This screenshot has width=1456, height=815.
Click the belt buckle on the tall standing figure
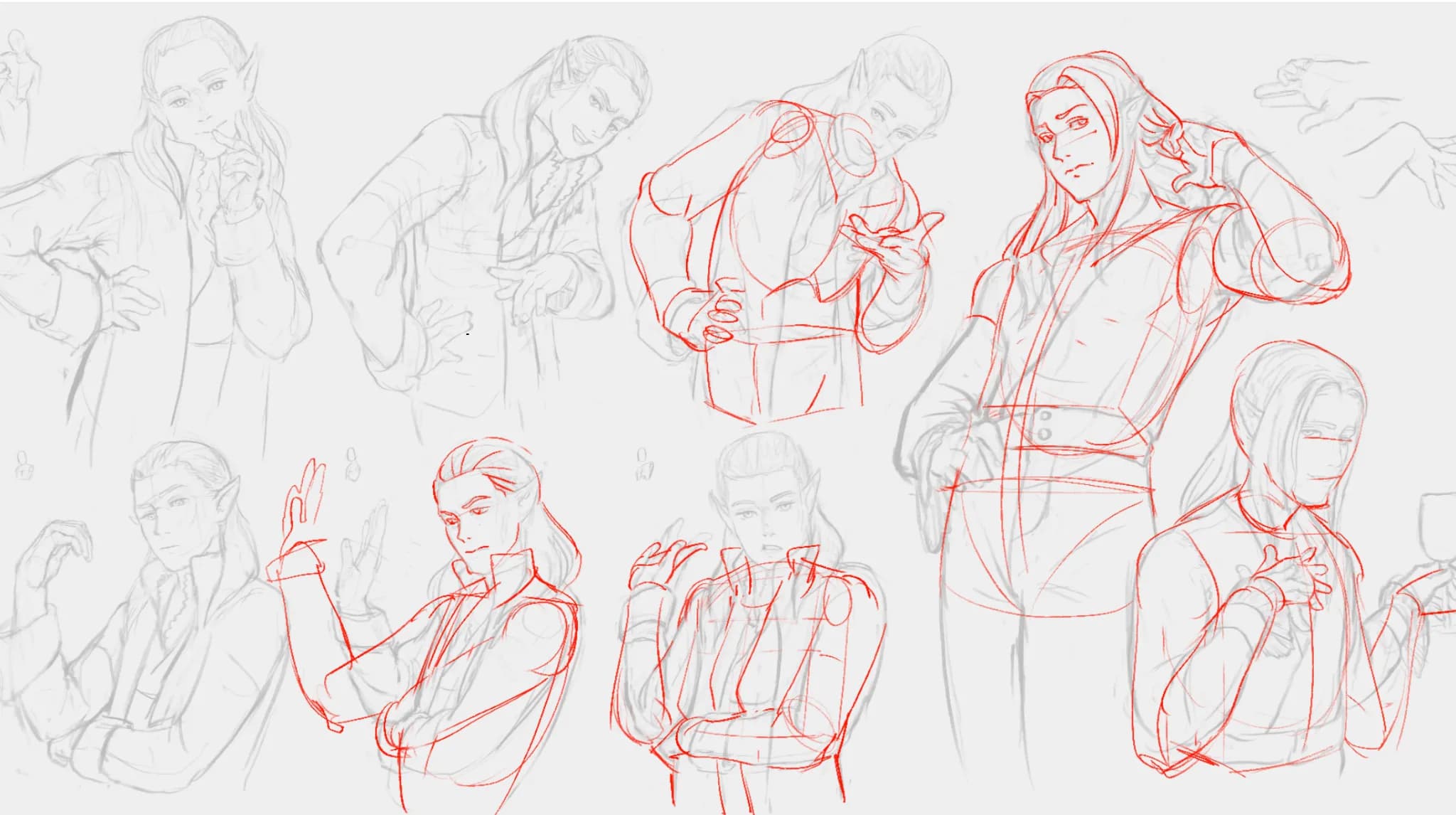(1043, 425)
